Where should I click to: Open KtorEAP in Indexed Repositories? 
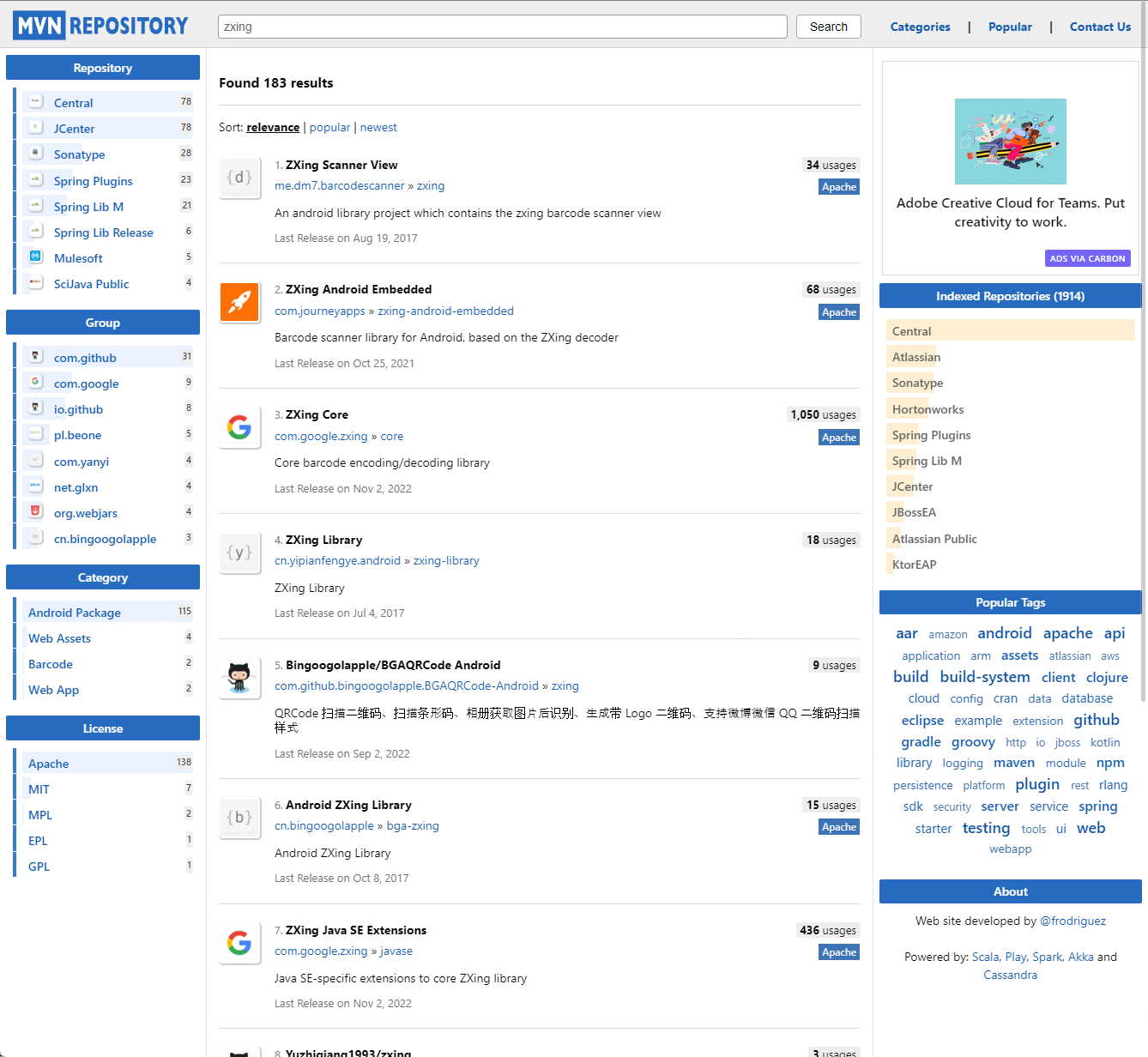[x=914, y=565]
